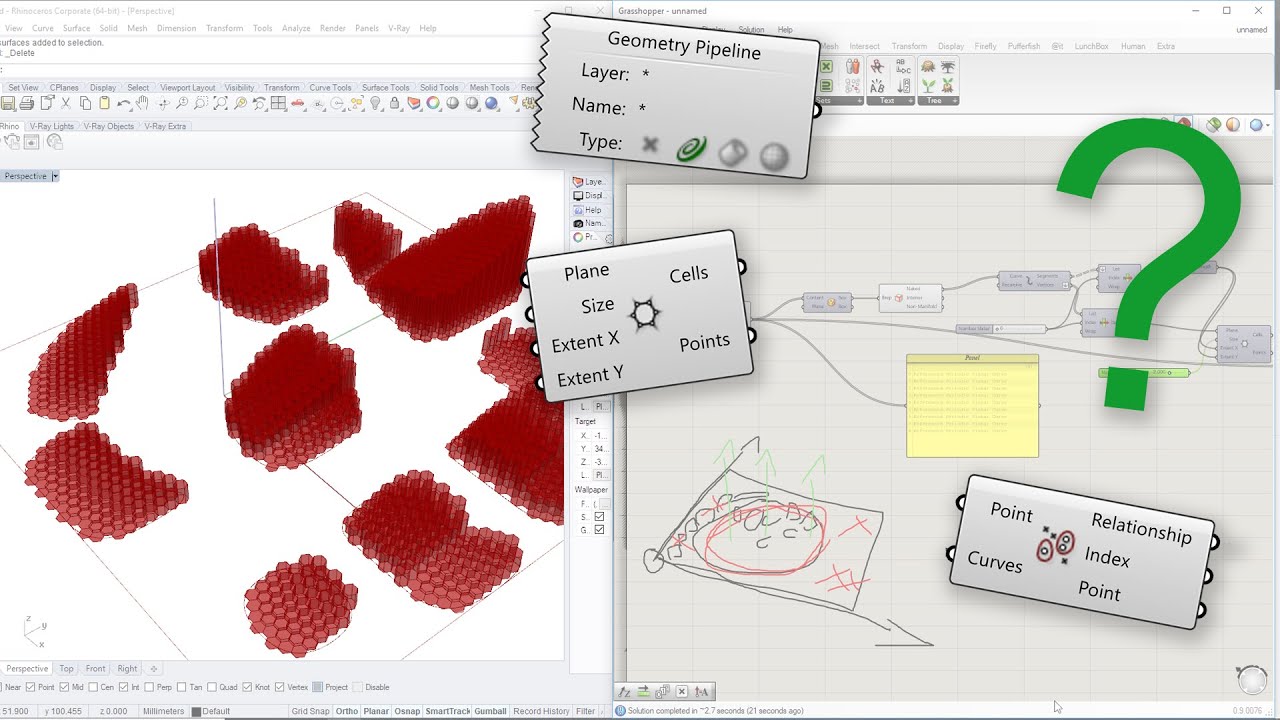Toggle the Quad osnap checkbox
Image resolution: width=1280 pixels, height=720 pixels.
[x=212, y=687]
